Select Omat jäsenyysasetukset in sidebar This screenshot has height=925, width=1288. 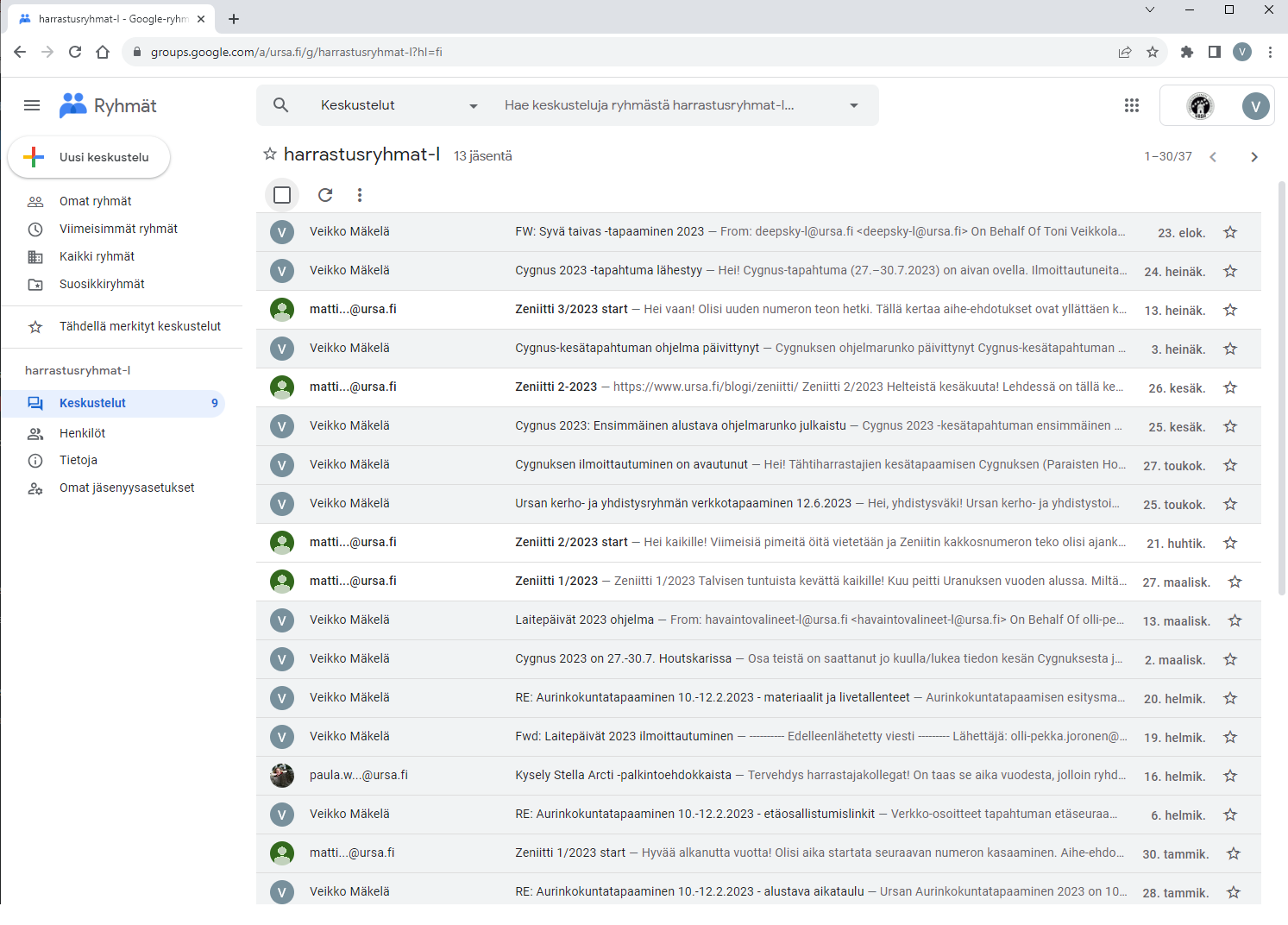[127, 488]
